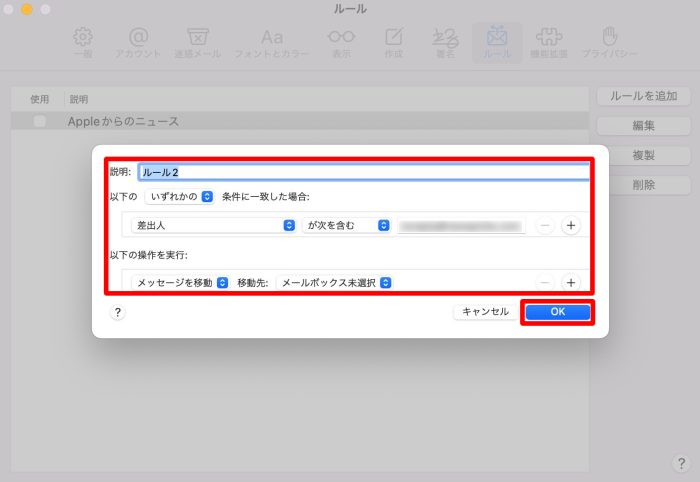This screenshot has height=482, width=700.
Task: Click the 説明 rule name text field
Action: pos(364,172)
